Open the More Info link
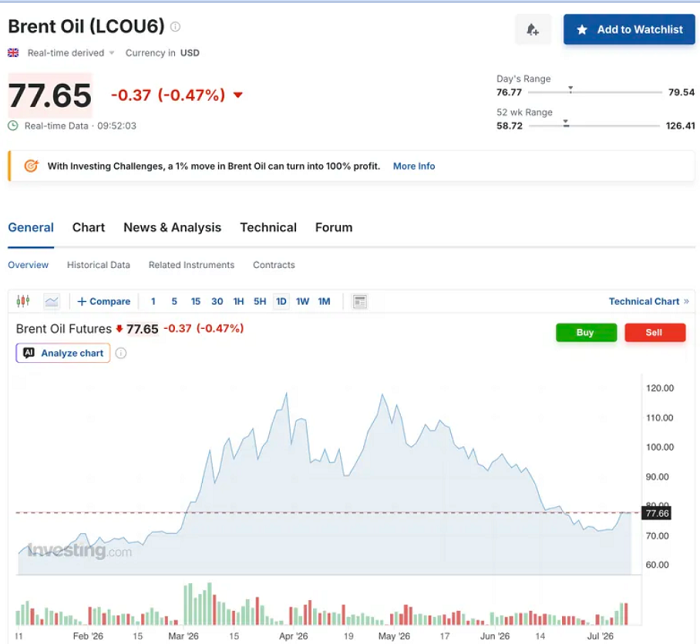 414,166
